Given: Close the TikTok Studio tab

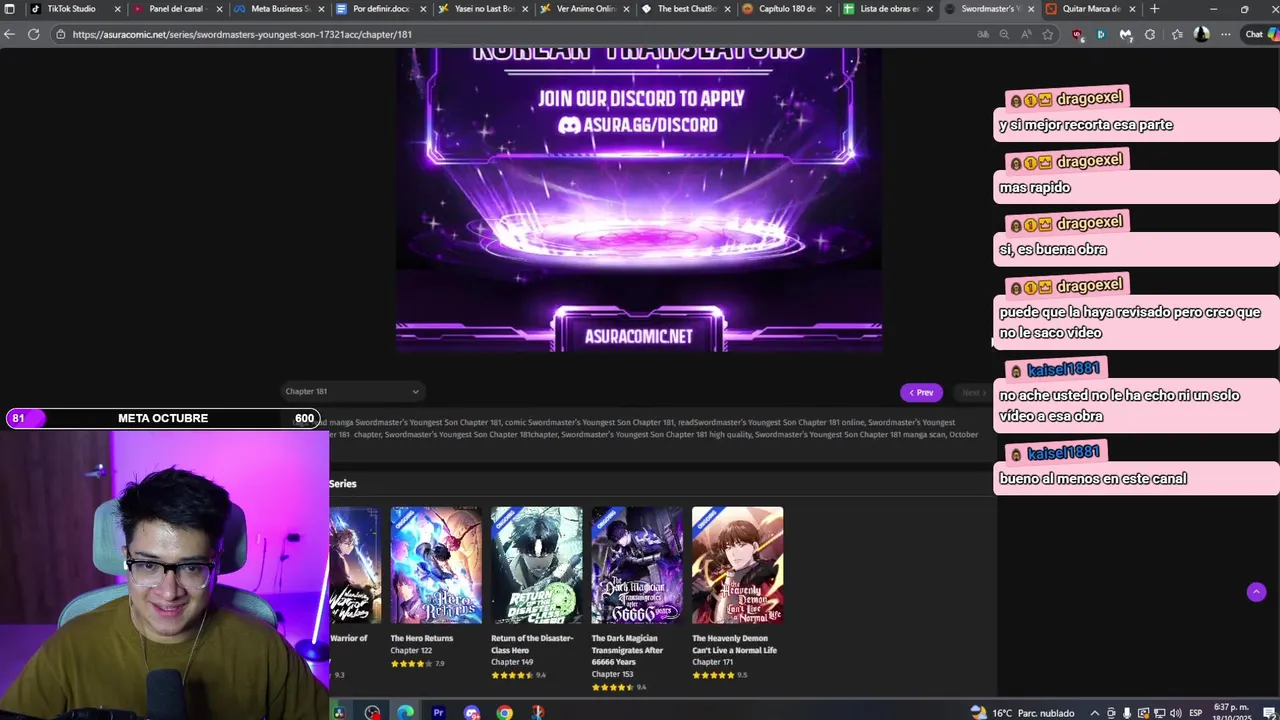Looking at the screenshot, I should (x=117, y=9).
